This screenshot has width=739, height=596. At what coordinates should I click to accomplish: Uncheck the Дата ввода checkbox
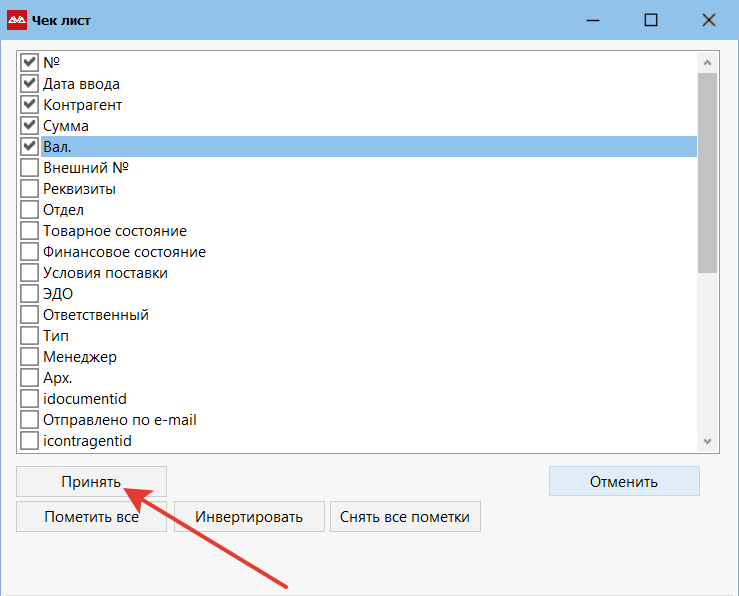point(29,84)
